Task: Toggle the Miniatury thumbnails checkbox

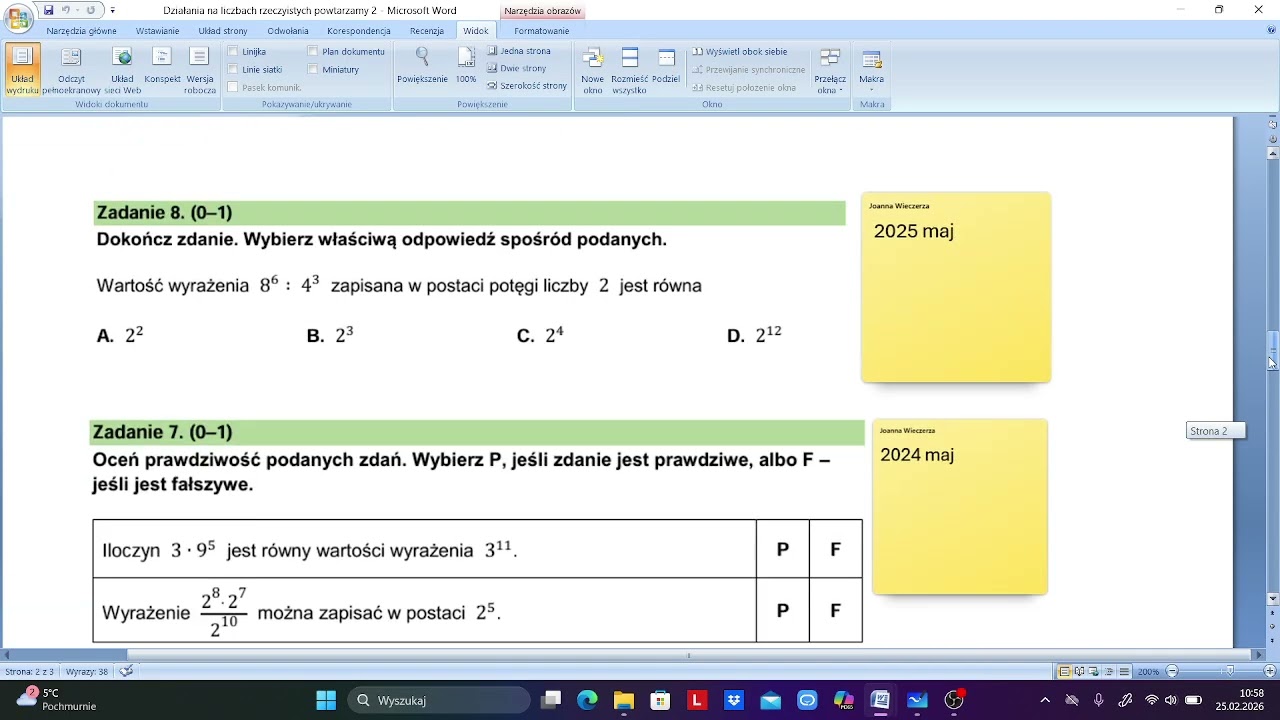Action: point(313,69)
